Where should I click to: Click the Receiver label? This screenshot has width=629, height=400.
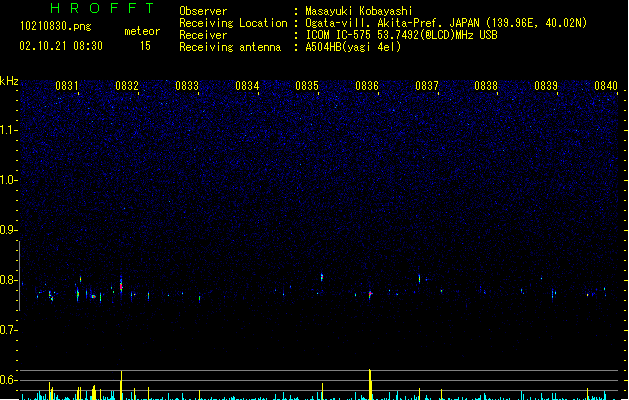(x=203, y=35)
